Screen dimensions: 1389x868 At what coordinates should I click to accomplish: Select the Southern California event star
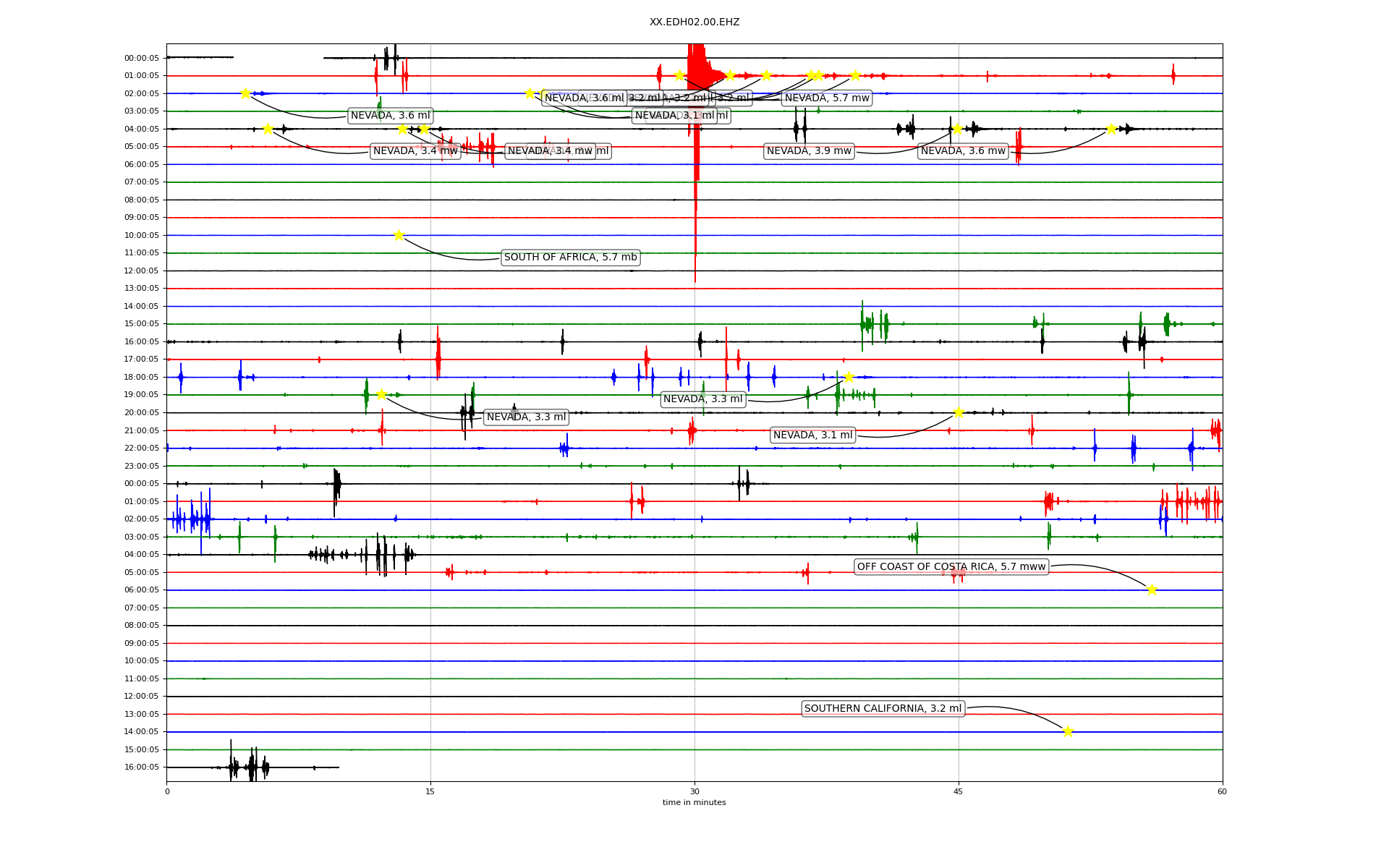[x=1068, y=731]
